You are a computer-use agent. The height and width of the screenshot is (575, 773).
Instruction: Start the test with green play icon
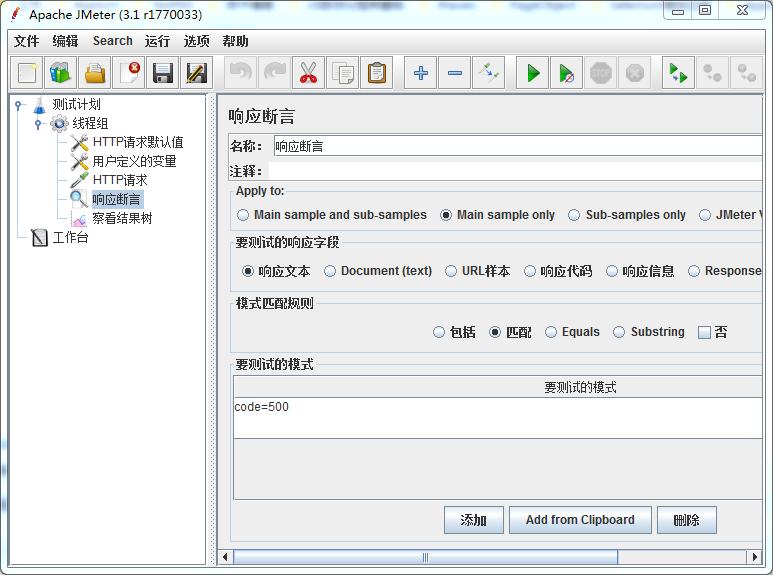532,73
